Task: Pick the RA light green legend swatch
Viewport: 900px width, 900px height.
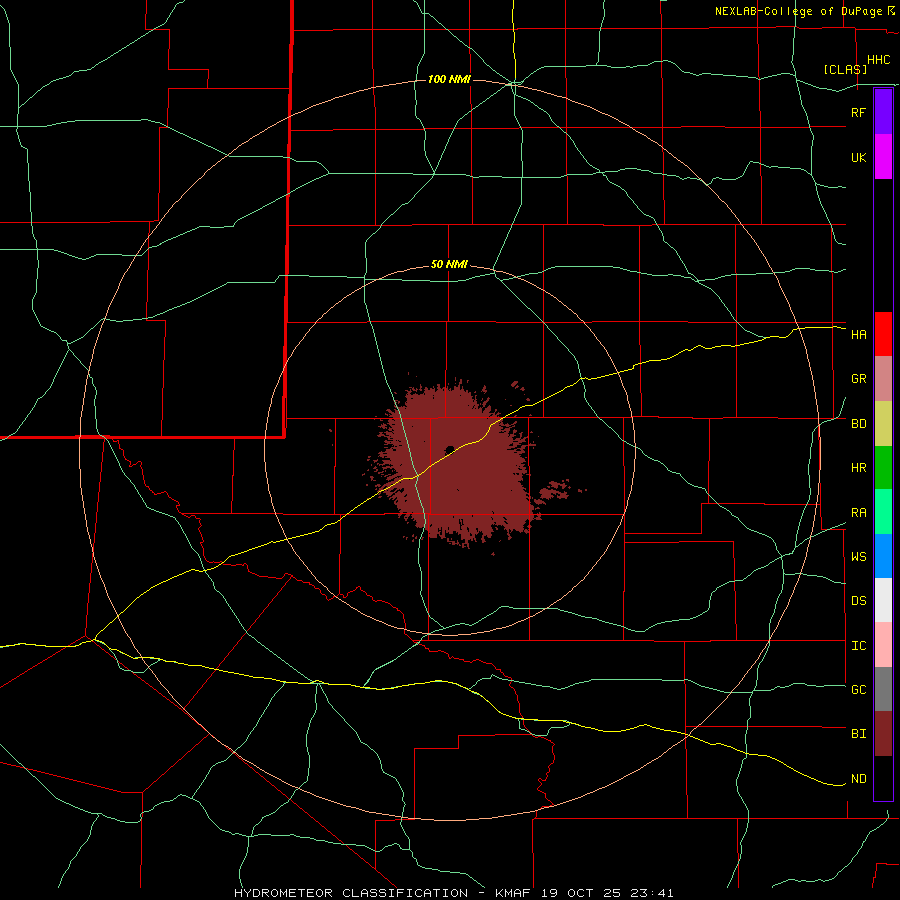Action: click(x=883, y=512)
